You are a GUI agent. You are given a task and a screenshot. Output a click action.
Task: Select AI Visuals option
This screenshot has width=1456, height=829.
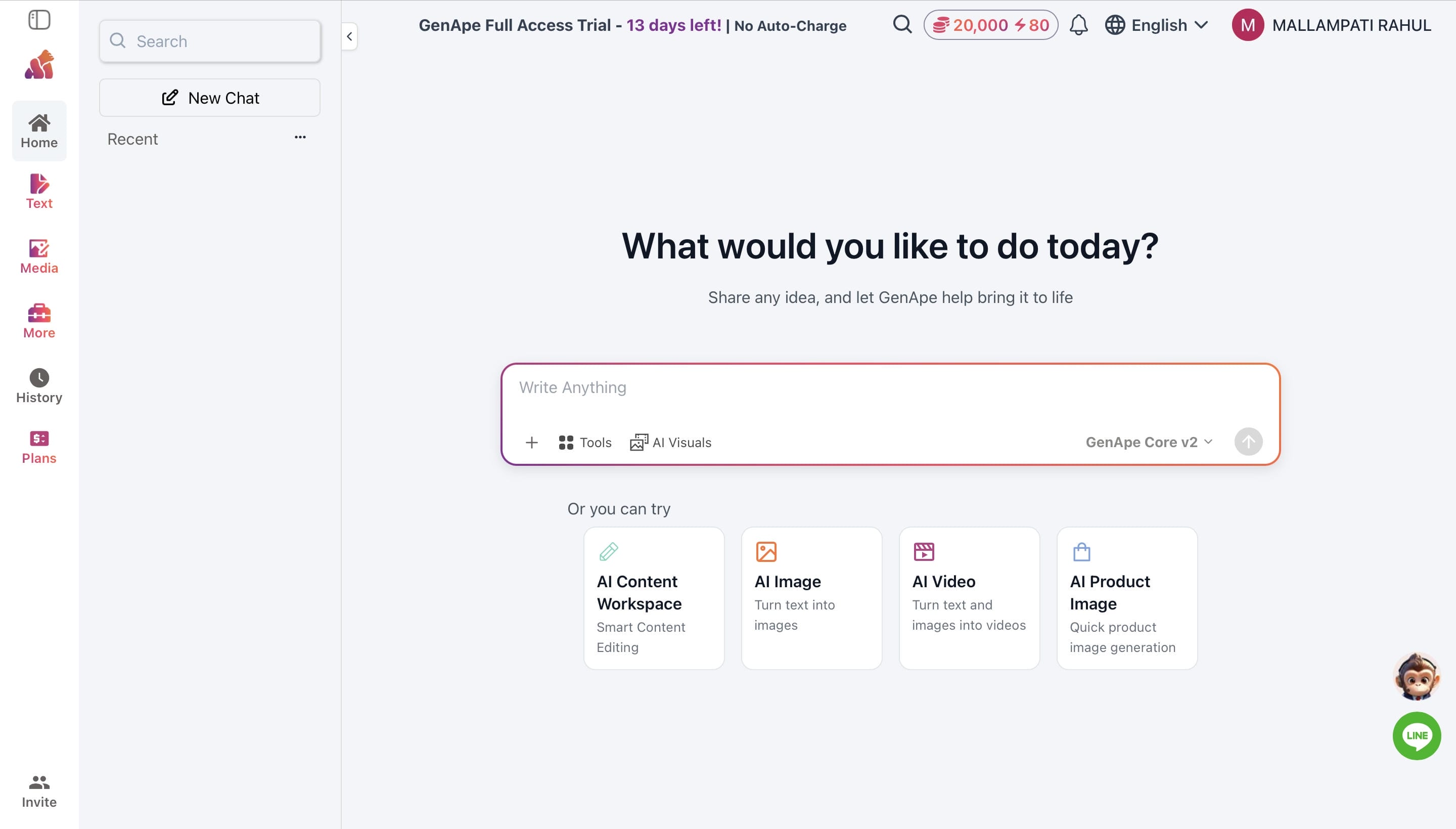(671, 443)
